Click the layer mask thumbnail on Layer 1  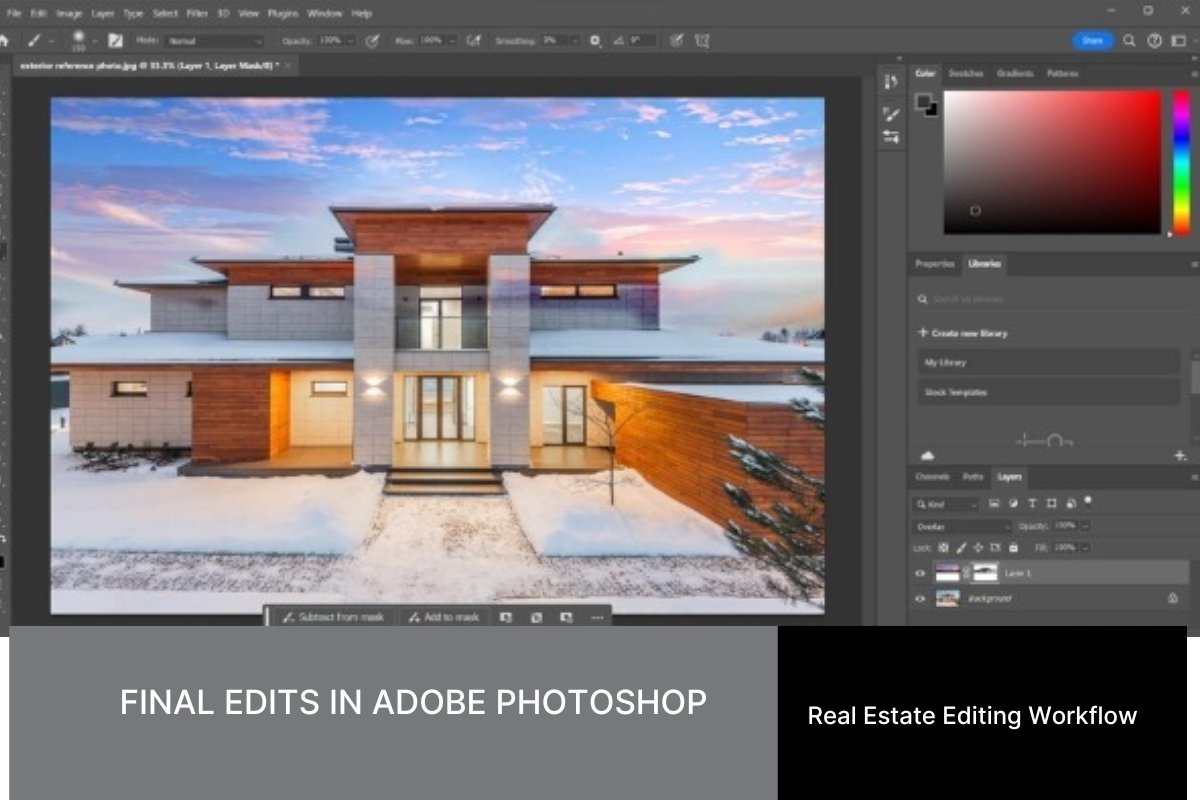(985, 572)
